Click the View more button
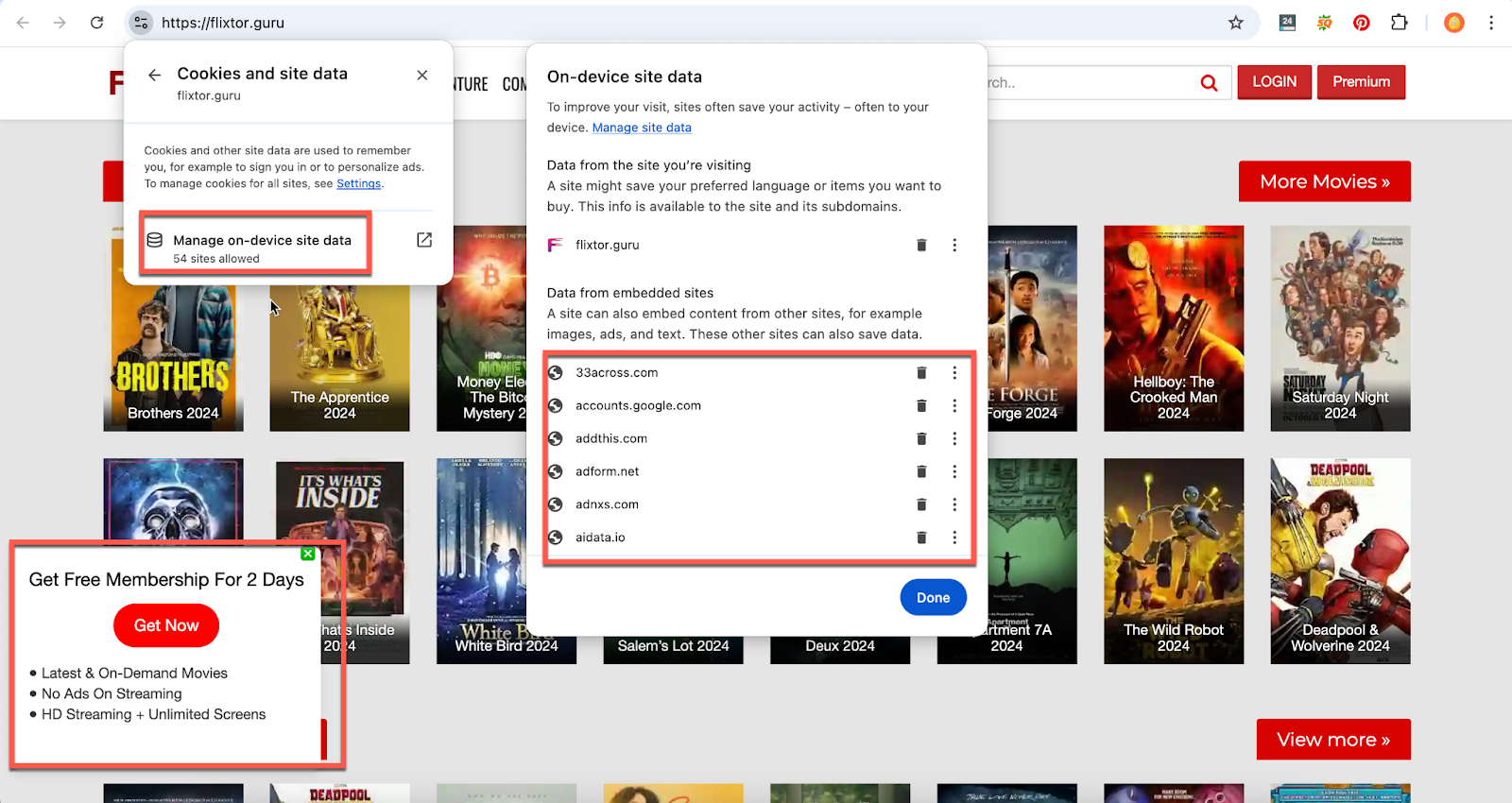Image resolution: width=1512 pixels, height=803 pixels. point(1333,740)
